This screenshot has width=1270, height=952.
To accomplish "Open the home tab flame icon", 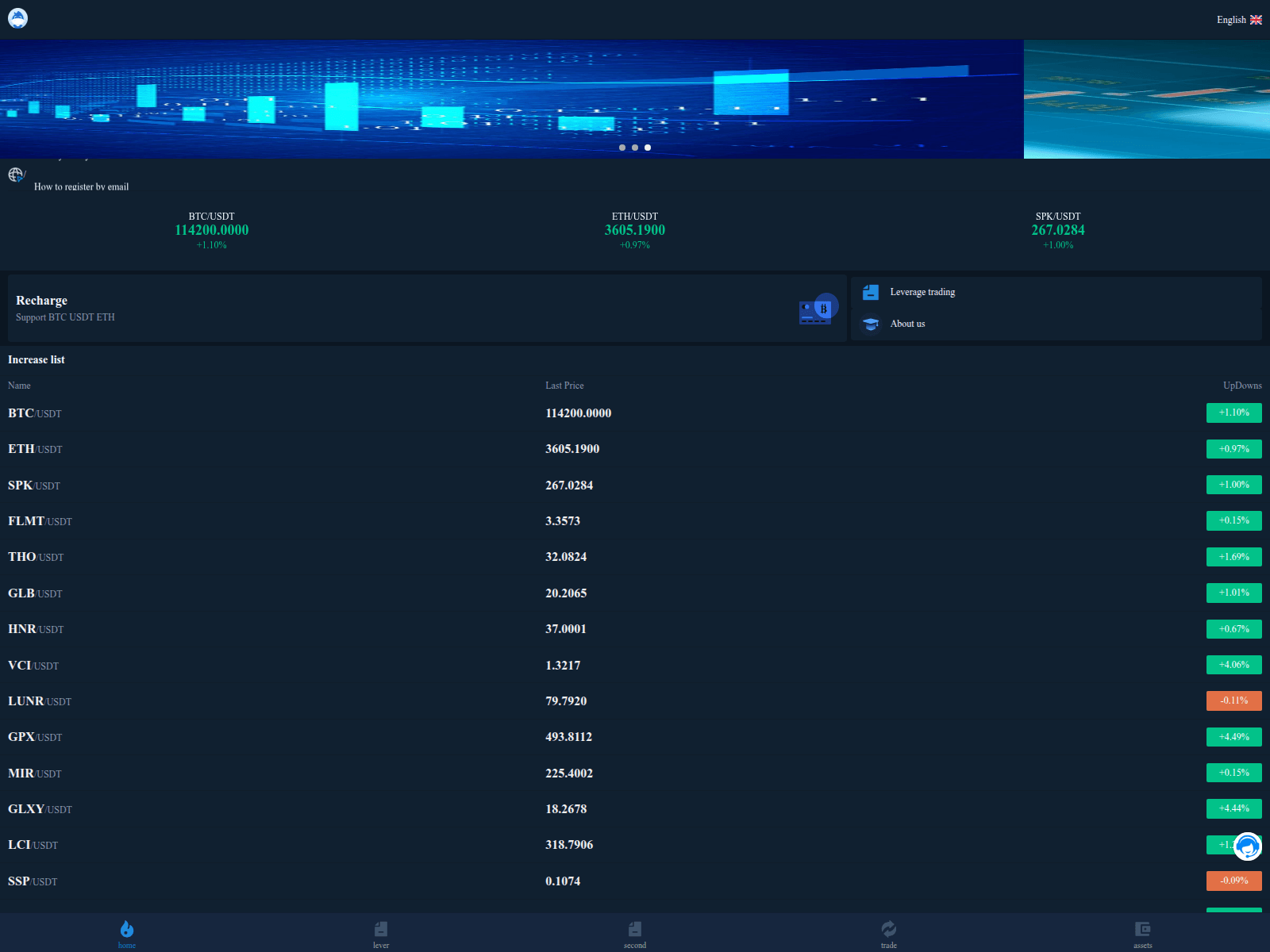I will [x=126, y=927].
